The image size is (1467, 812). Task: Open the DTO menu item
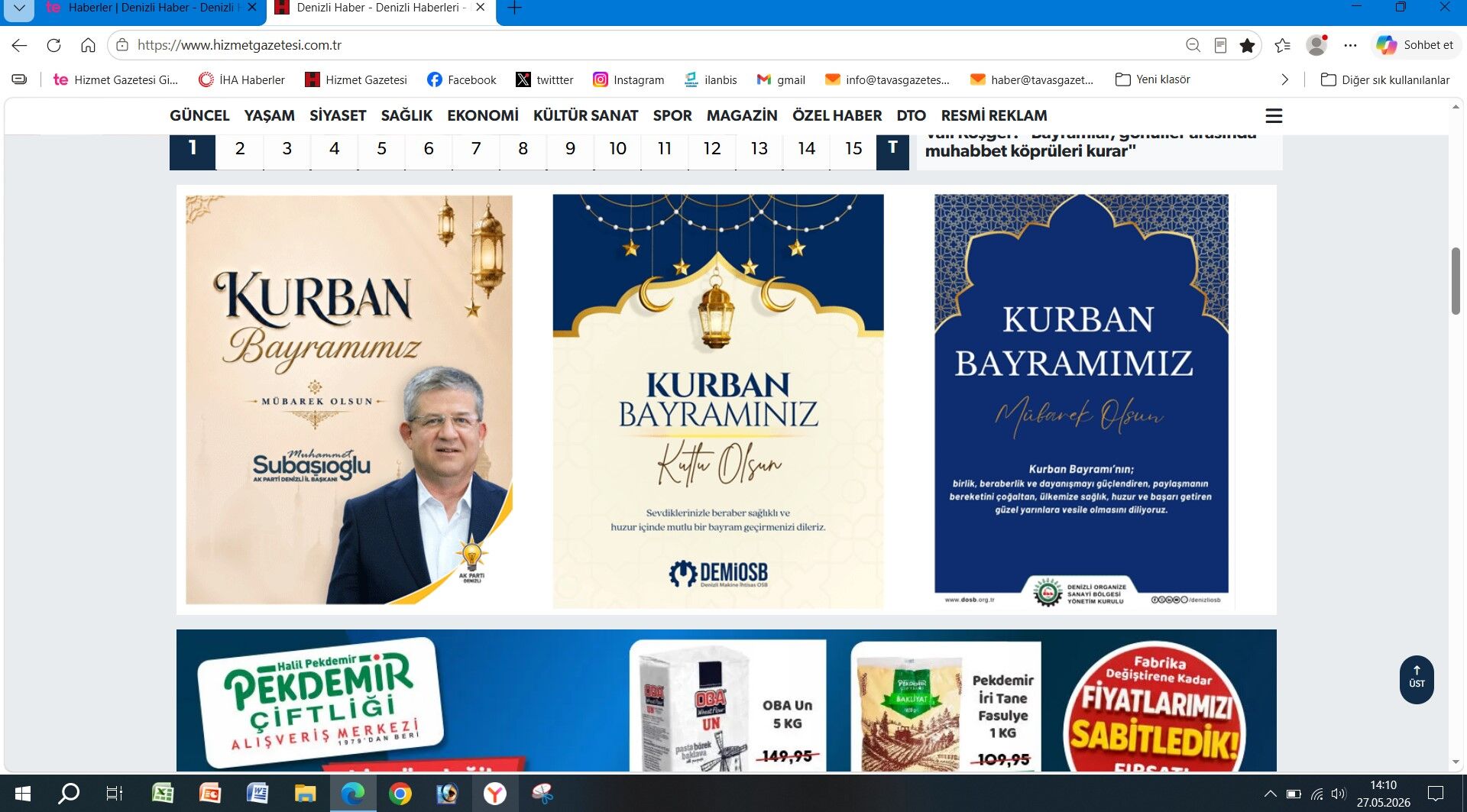click(911, 115)
